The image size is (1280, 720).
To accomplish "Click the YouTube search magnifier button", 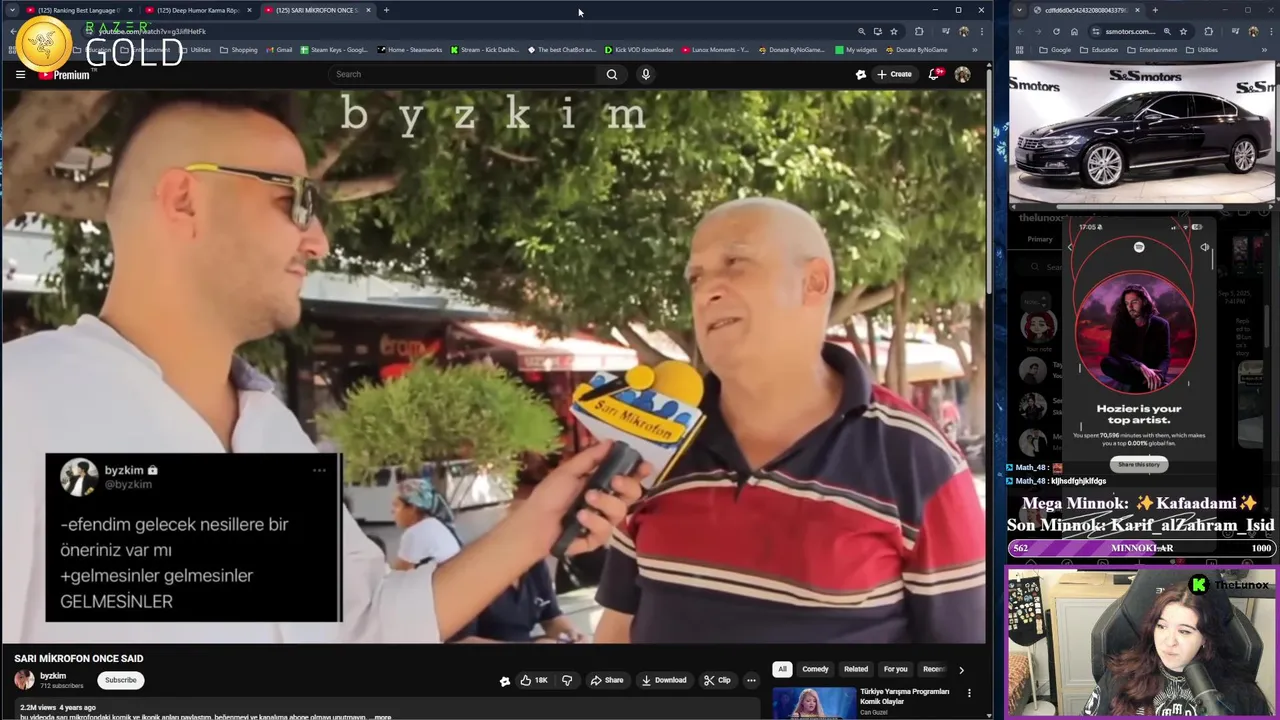I will point(612,74).
